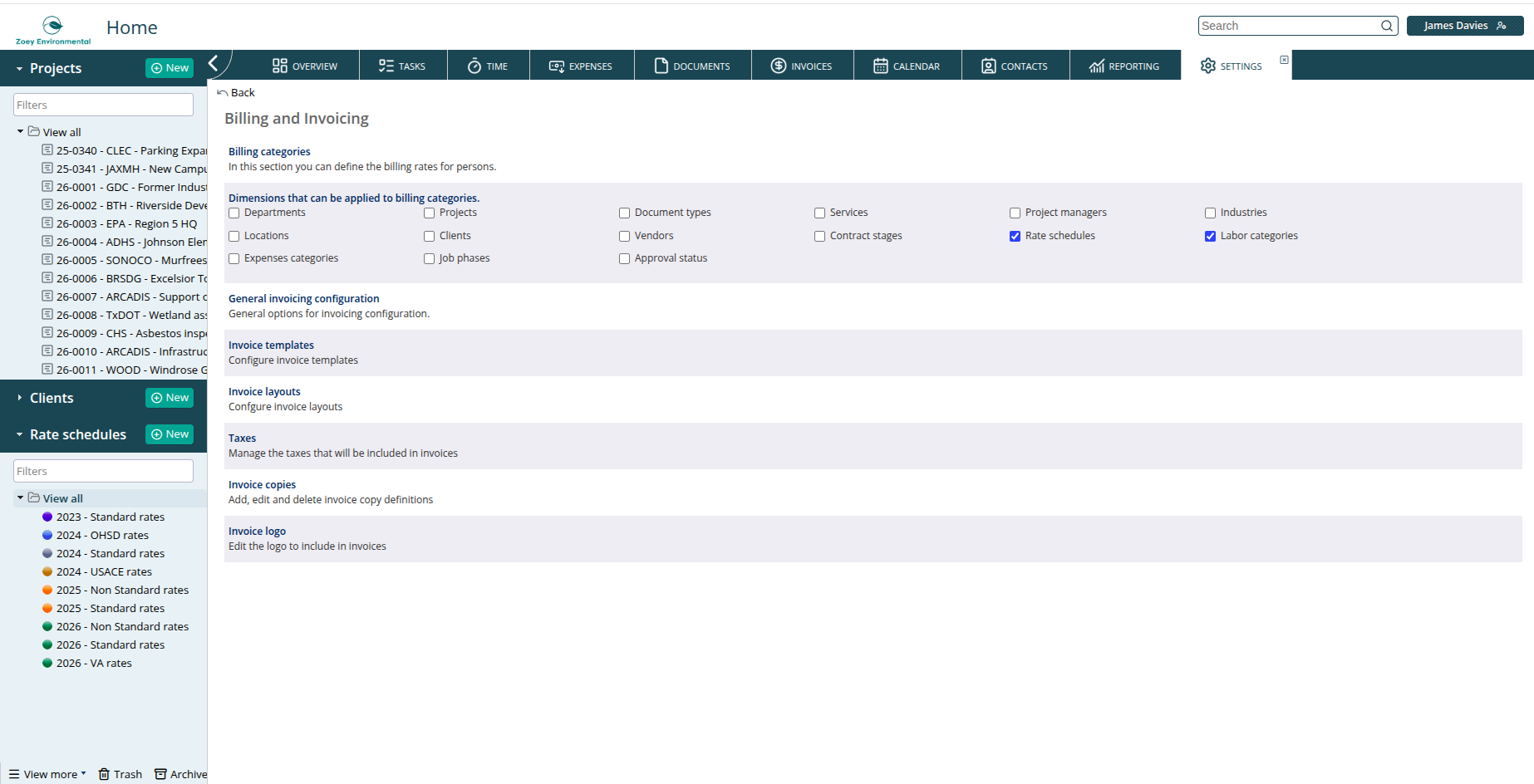
Task: Click the Trash bin icon
Action: [104, 774]
